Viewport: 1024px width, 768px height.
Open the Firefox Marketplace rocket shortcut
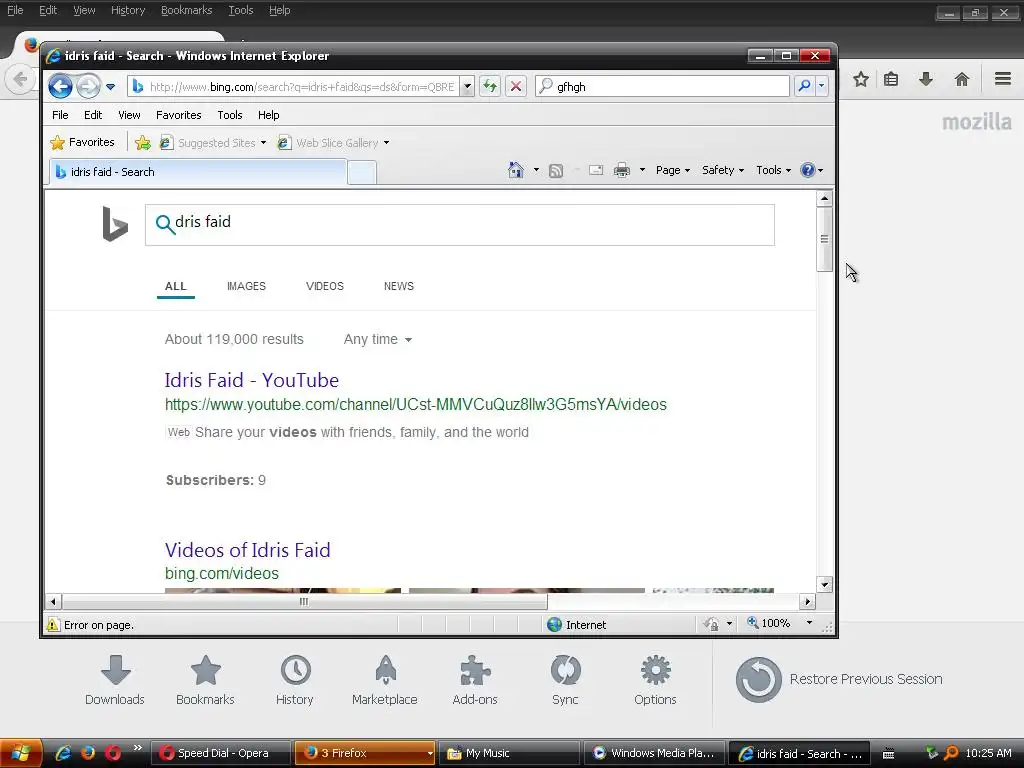pos(385,680)
